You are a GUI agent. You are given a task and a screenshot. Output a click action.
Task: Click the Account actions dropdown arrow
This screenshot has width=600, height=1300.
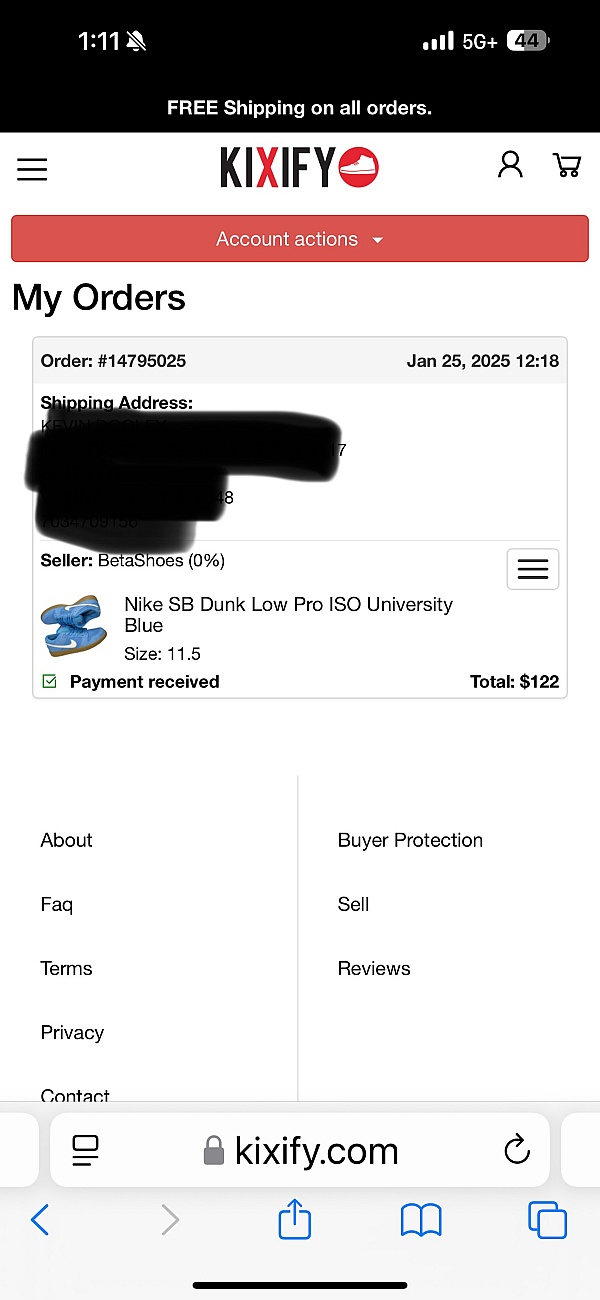377,240
